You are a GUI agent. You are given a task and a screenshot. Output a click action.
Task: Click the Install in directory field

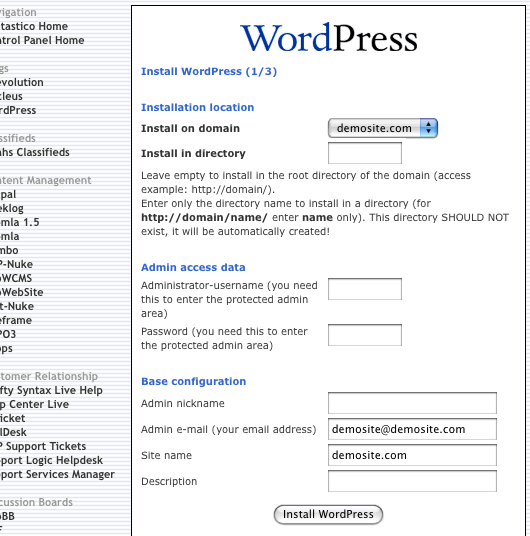click(x=365, y=153)
